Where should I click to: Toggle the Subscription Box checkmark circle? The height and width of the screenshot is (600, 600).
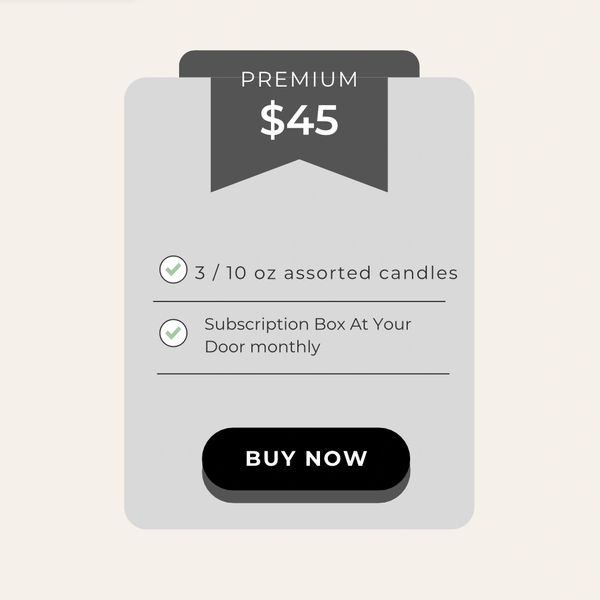pyautogui.click(x=173, y=333)
